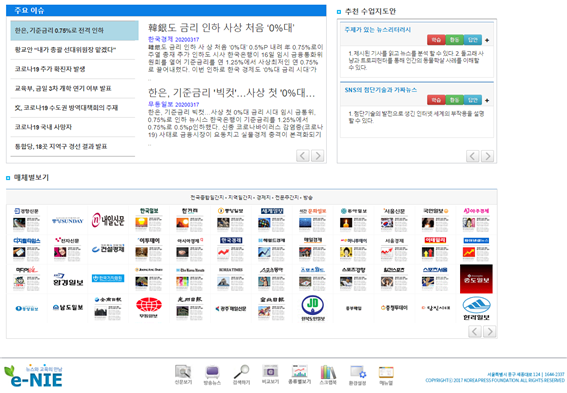Select issue 코로나19 추가 확진자 발생
The image size is (567, 393).
tap(73, 69)
